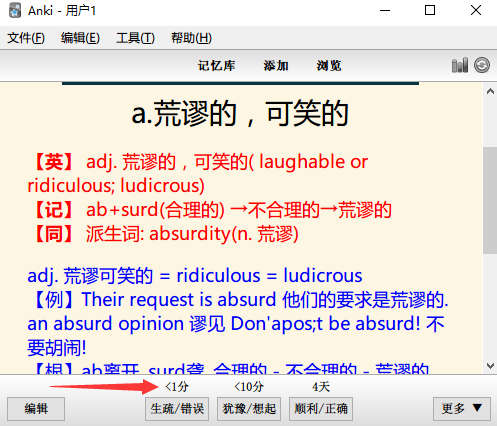Open the 浏览 card browser
The height and width of the screenshot is (426, 497).
point(329,66)
